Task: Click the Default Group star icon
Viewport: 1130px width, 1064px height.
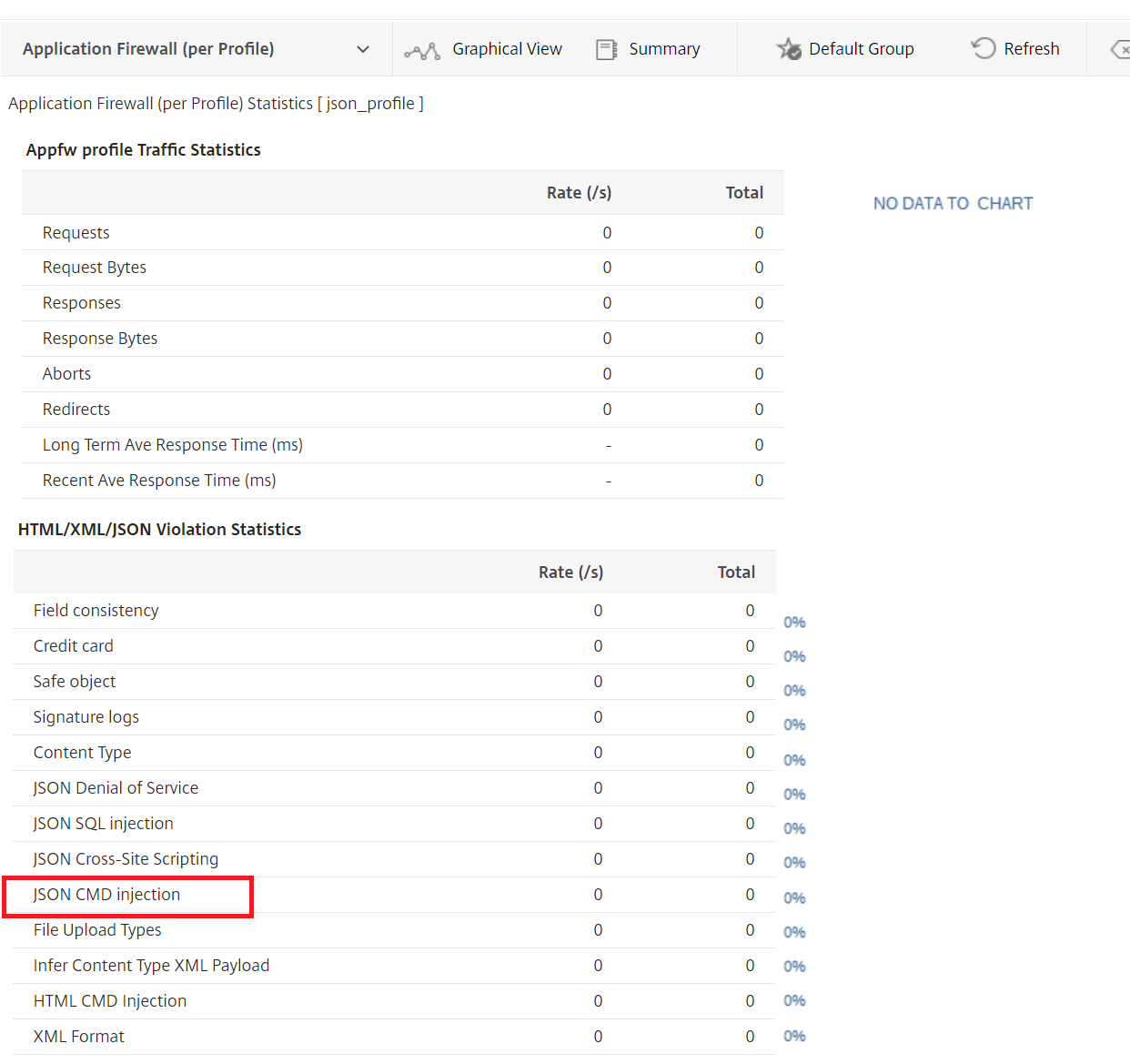Action: [x=789, y=49]
